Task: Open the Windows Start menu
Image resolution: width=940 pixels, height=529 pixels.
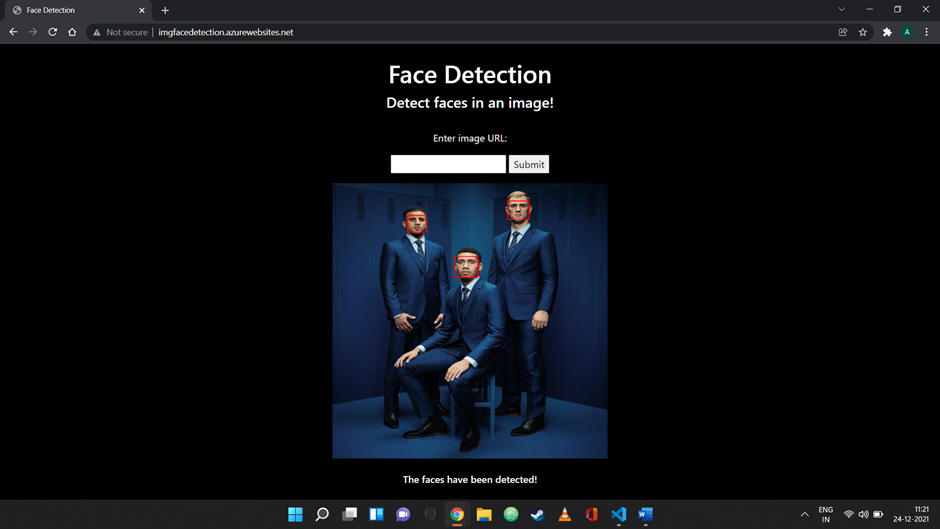Action: (295, 515)
